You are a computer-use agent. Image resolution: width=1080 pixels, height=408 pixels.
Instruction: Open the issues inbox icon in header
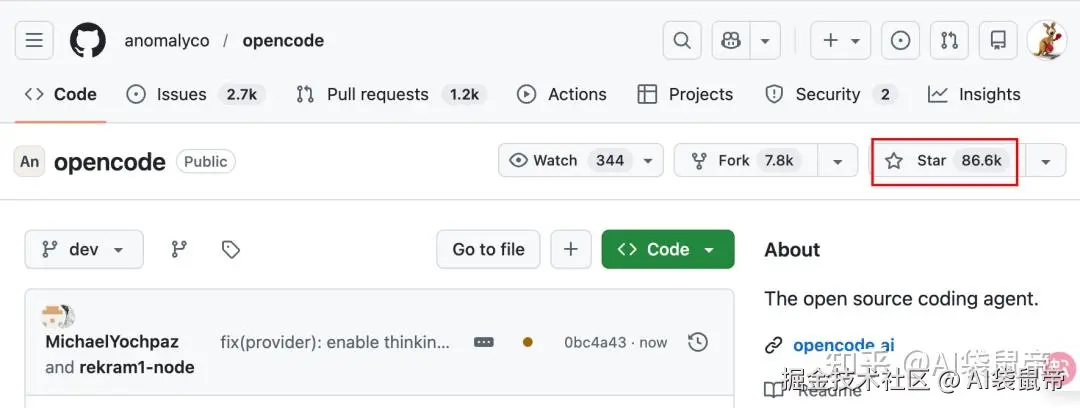click(x=900, y=41)
